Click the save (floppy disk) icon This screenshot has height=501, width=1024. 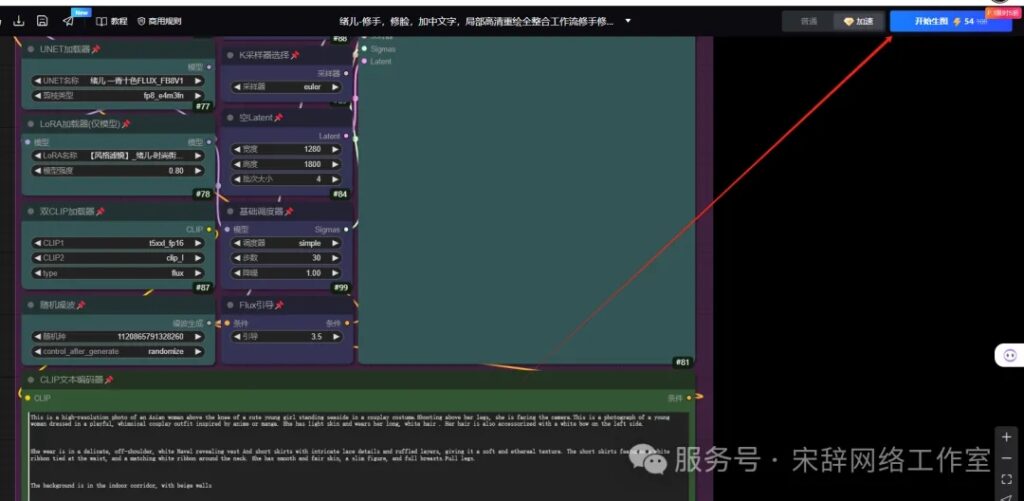pyautogui.click(x=42, y=21)
